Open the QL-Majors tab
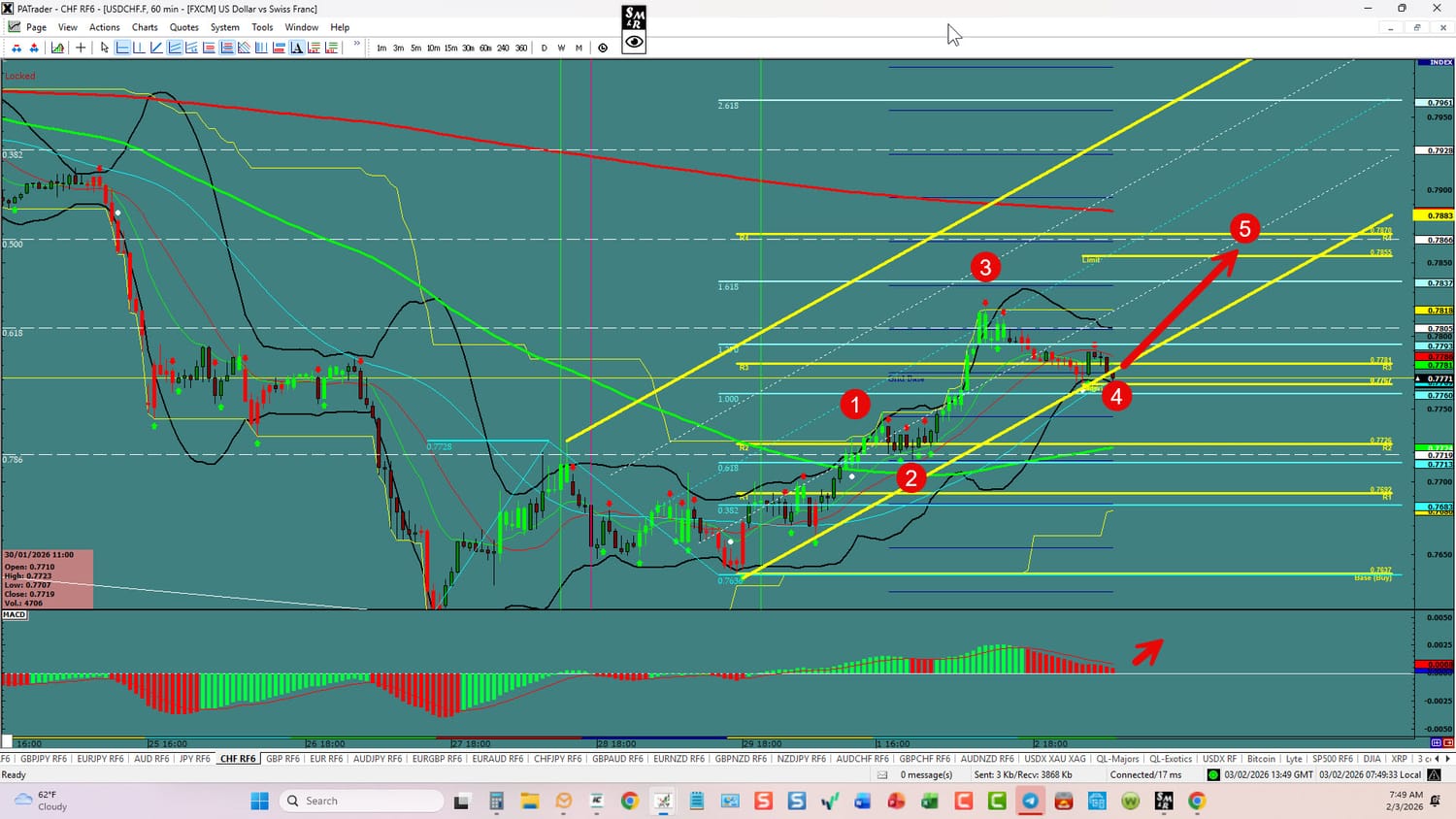Screen dimensions: 1456x819 click(1117, 759)
